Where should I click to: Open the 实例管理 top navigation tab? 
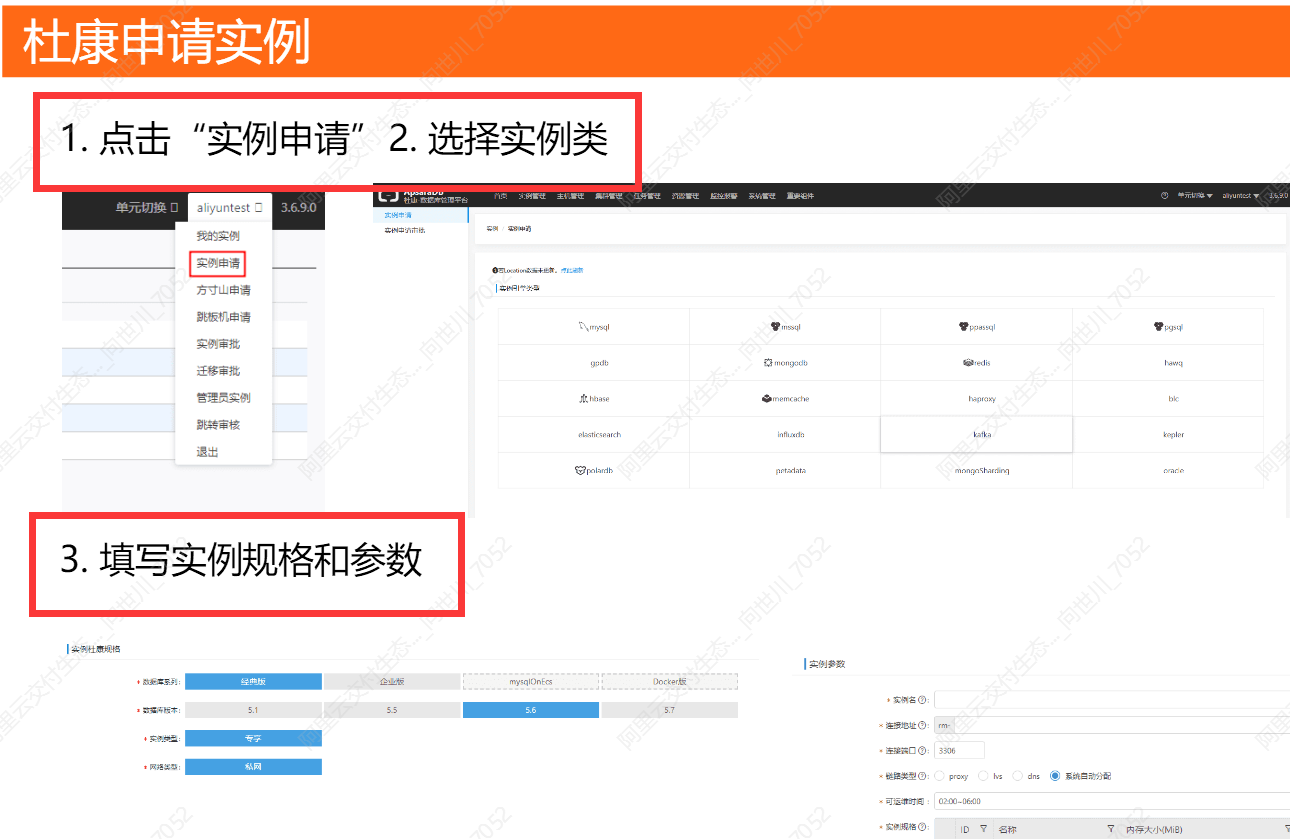(x=531, y=196)
